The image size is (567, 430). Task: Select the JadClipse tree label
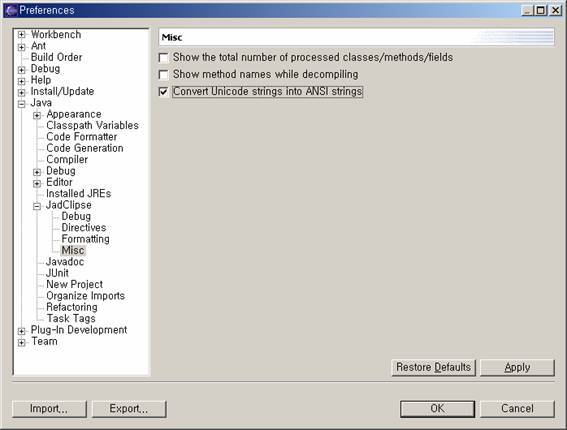pyautogui.click(x=69, y=205)
